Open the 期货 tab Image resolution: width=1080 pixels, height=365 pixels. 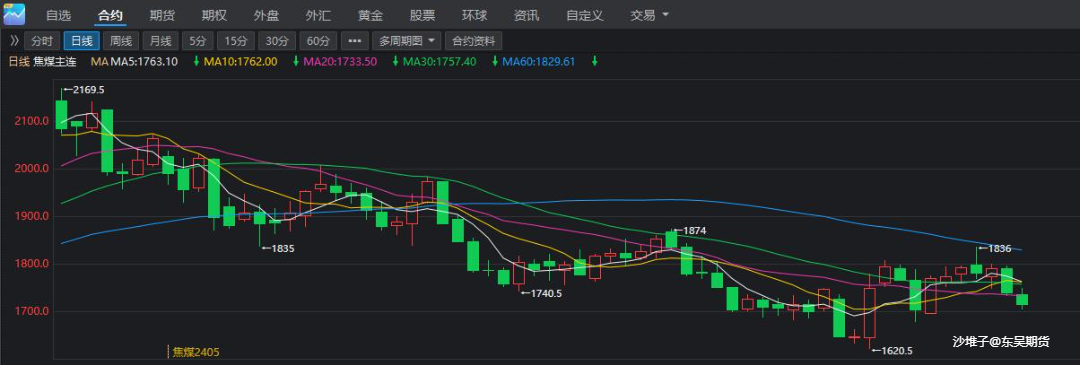161,15
